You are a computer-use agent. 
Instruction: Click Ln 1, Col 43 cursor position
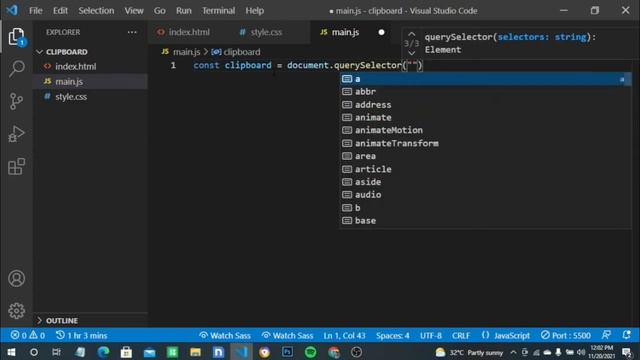point(344,336)
